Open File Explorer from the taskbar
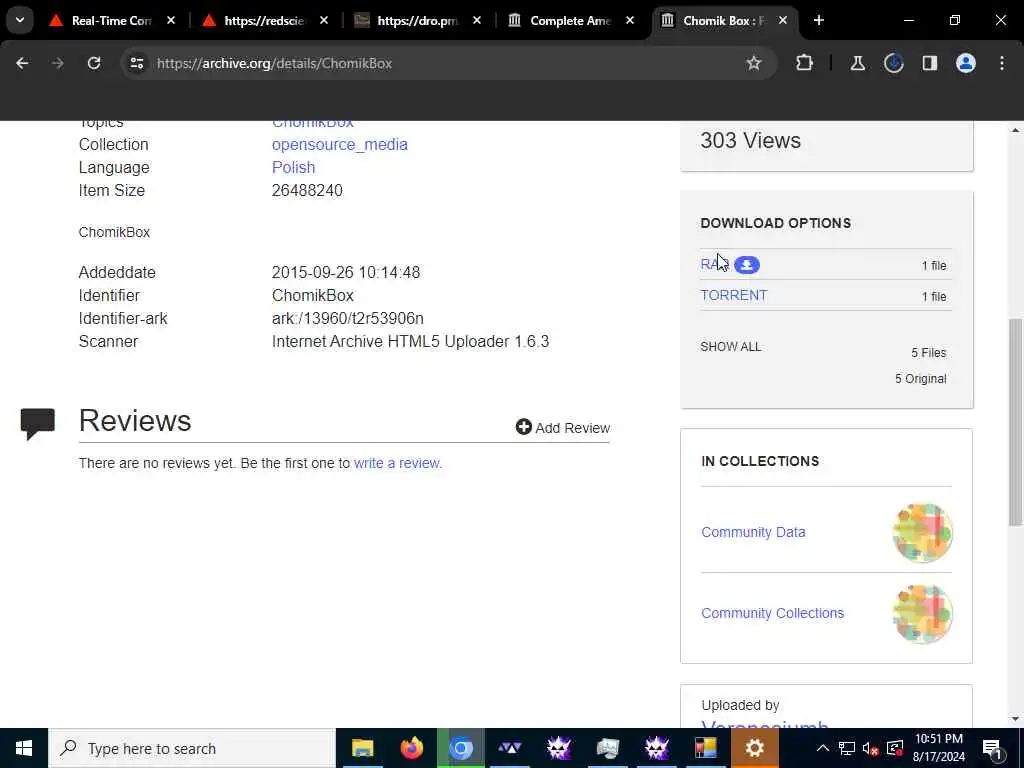1024x768 pixels. point(362,748)
